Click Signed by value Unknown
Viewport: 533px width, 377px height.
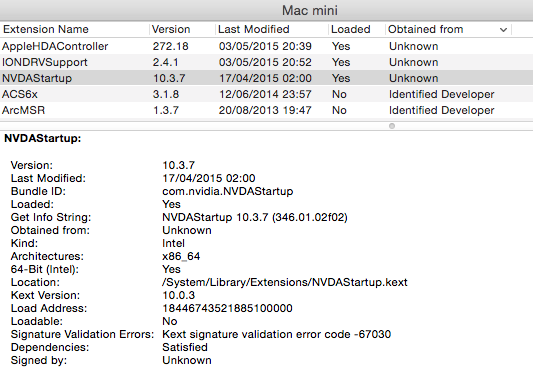pos(187,360)
